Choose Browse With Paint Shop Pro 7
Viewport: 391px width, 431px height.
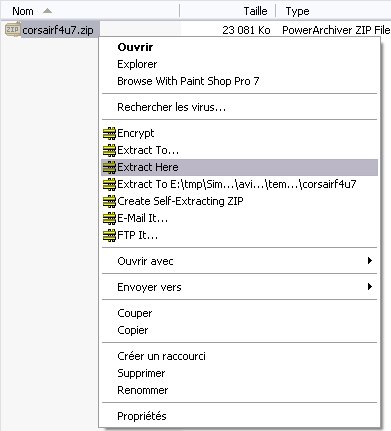coord(240,81)
